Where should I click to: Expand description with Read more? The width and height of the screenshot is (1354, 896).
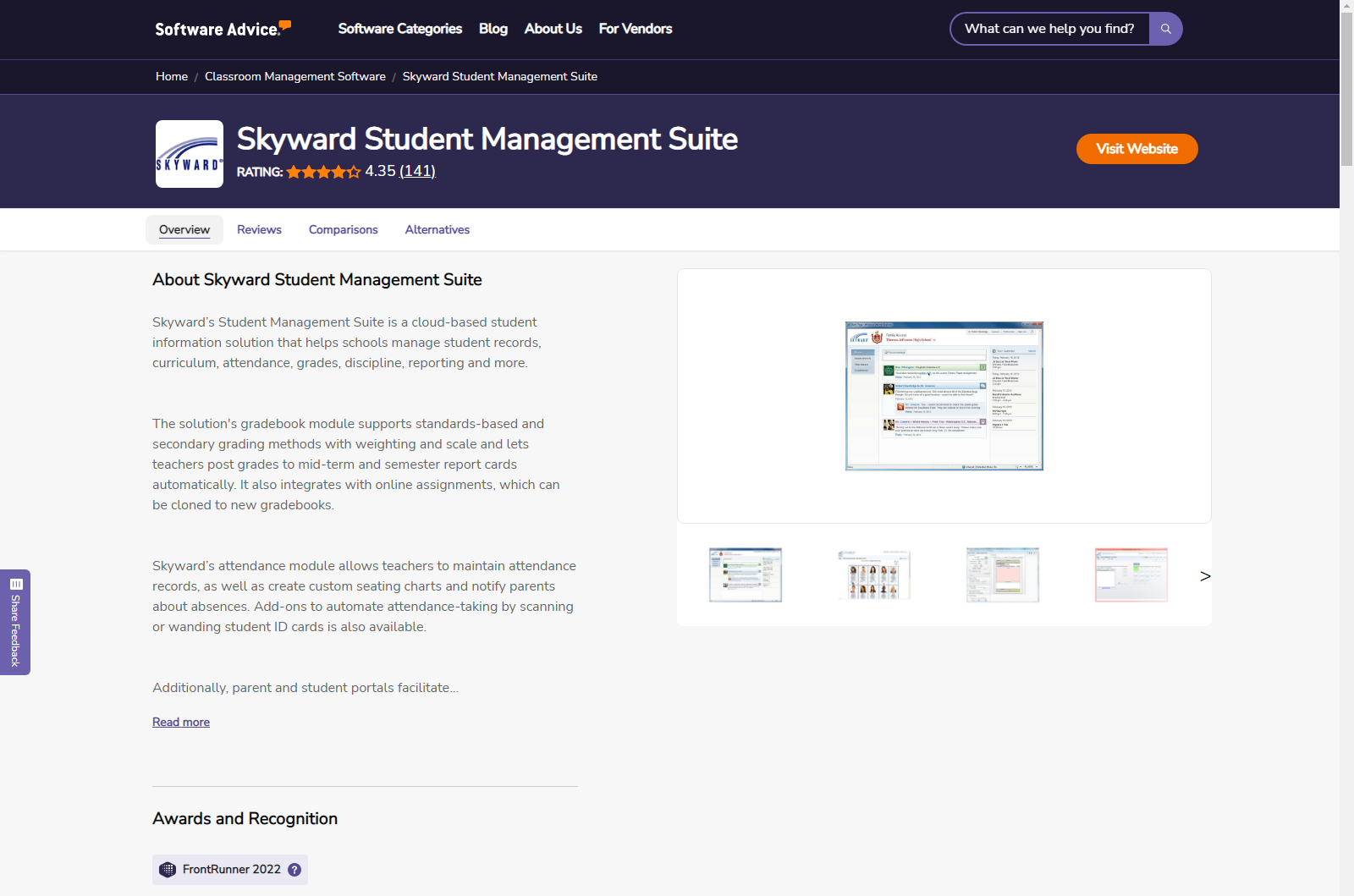(181, 723)
